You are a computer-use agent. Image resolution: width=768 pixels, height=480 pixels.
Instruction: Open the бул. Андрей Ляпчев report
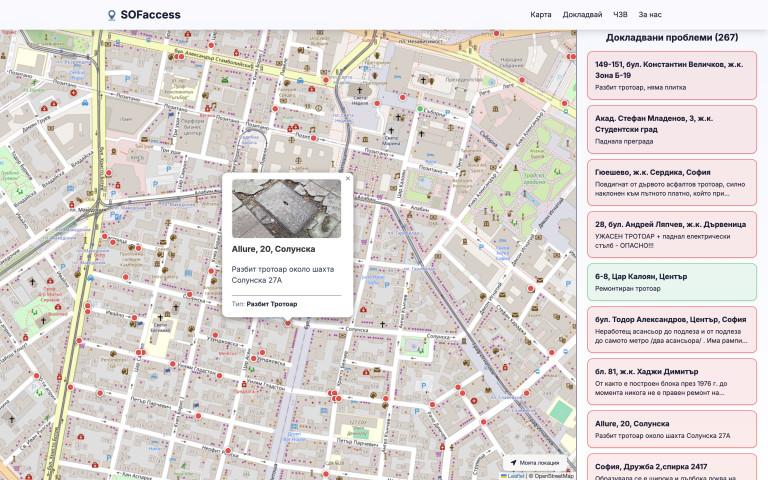(x=671, y=233)
